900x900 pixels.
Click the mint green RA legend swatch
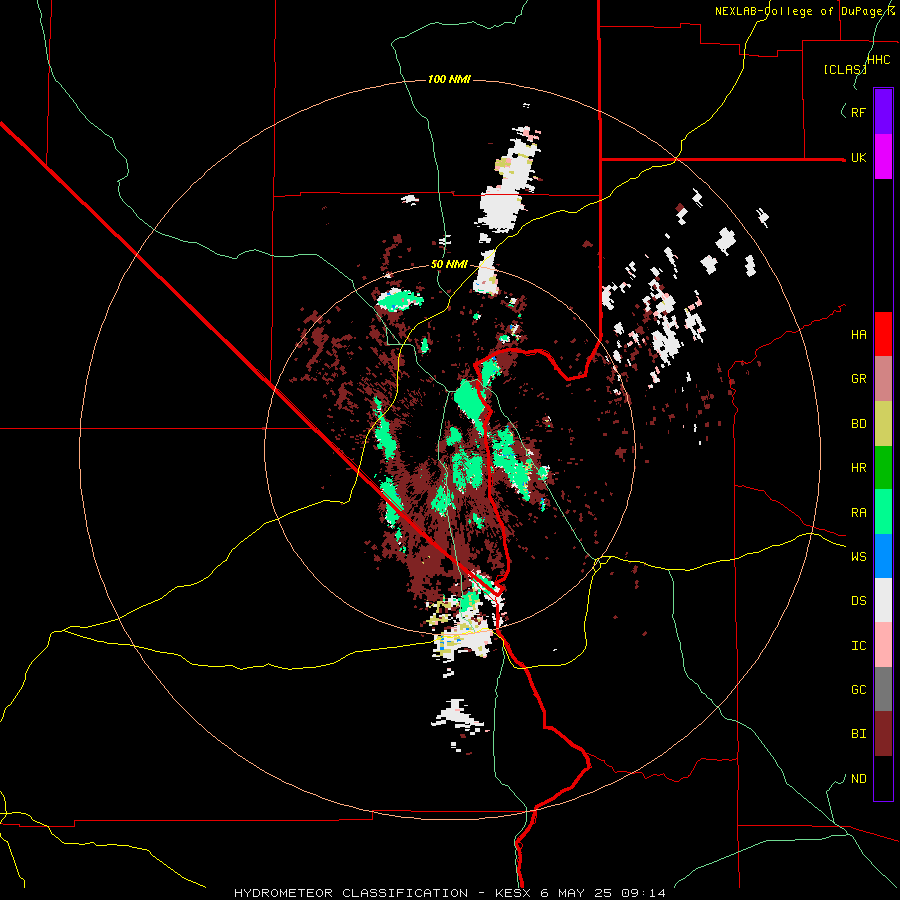coord(883,512)
